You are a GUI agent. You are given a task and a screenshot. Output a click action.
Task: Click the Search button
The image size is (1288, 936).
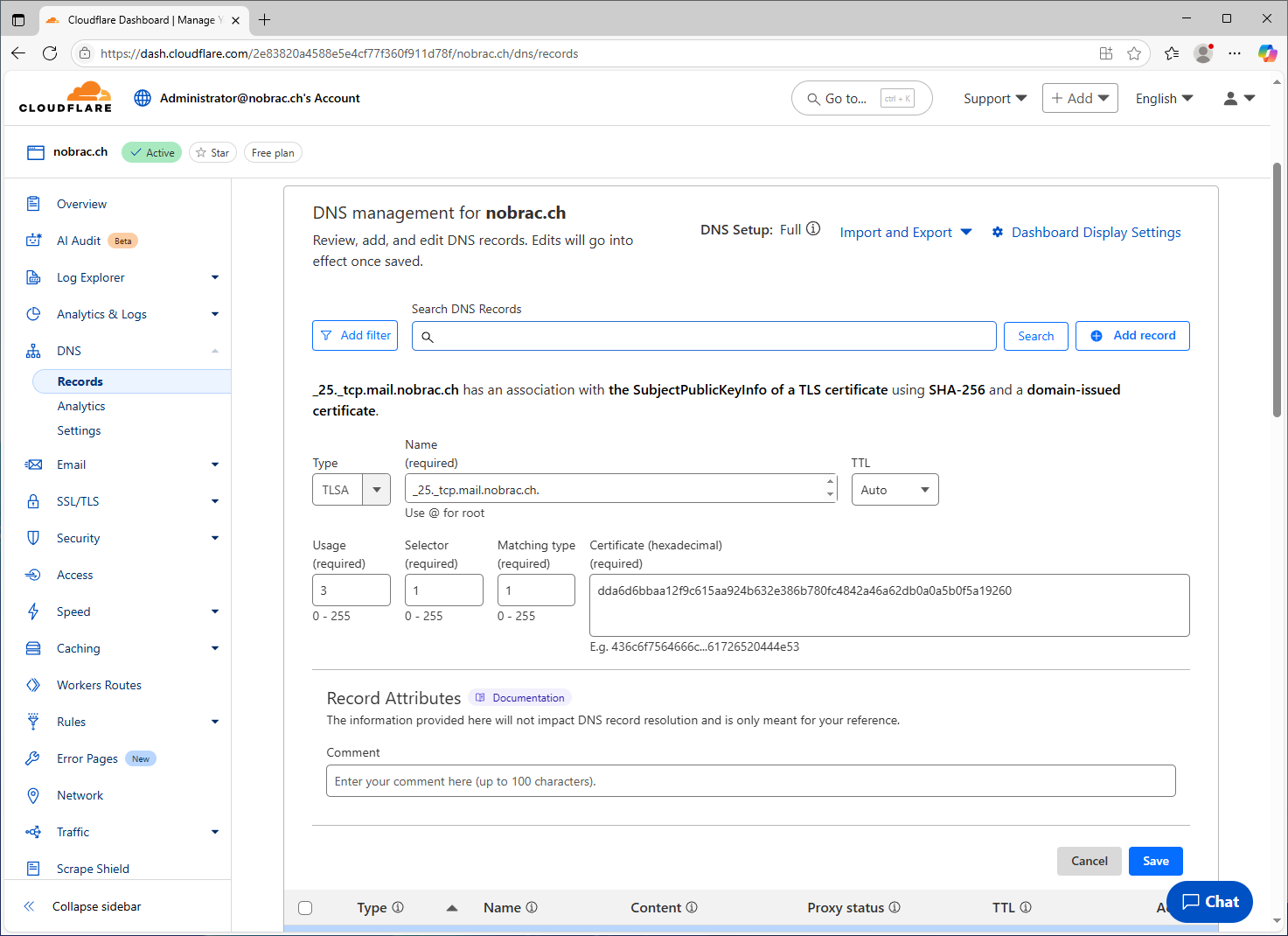click(1035, 336)
